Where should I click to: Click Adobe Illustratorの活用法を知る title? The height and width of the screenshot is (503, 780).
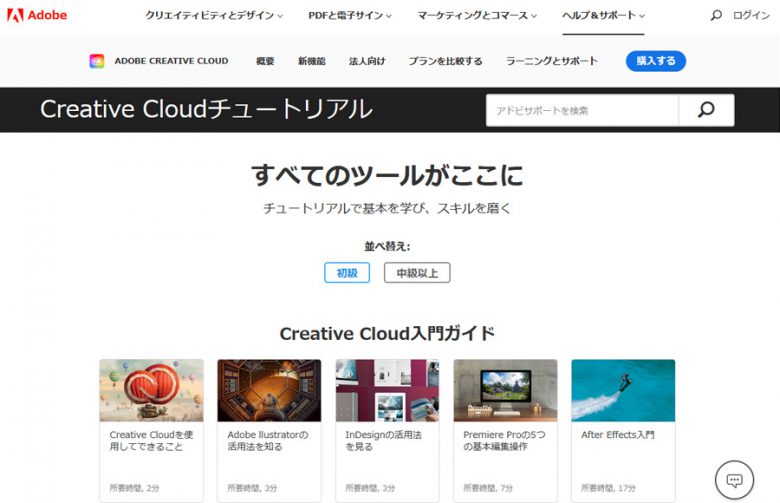coord(268,440)
